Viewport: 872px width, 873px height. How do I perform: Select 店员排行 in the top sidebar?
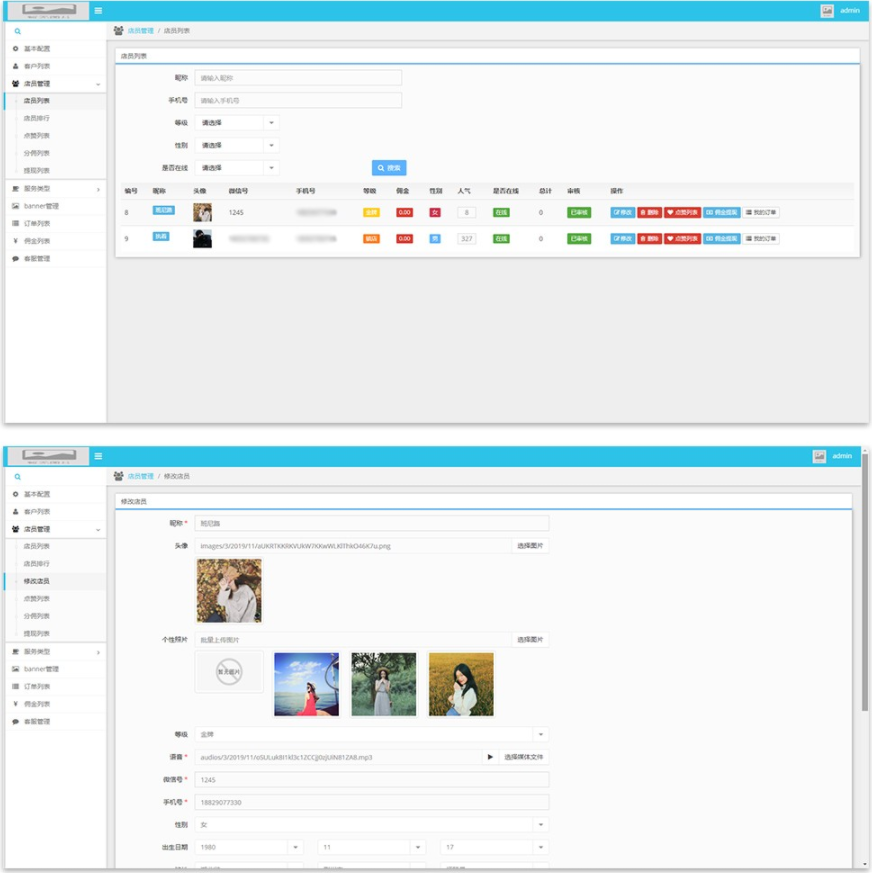point(37,118)
